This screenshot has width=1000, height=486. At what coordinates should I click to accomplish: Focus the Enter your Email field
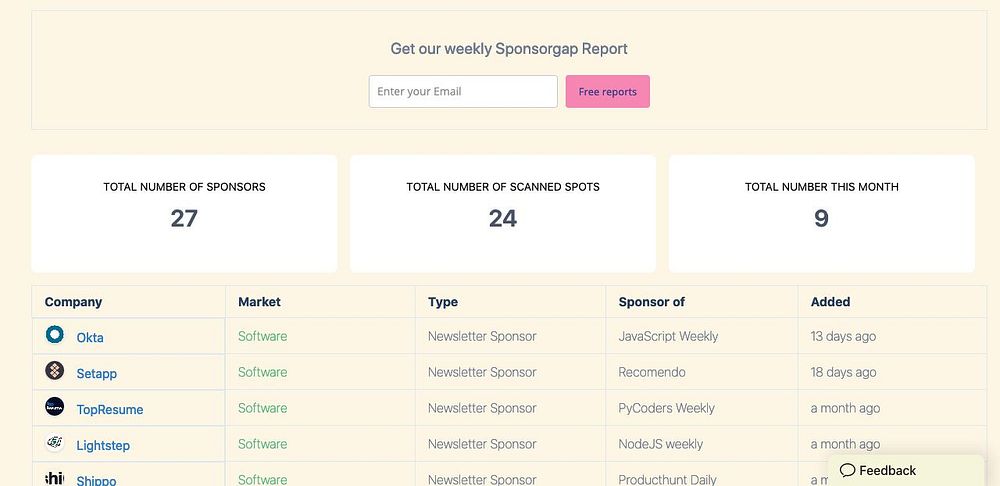(463, 91)
